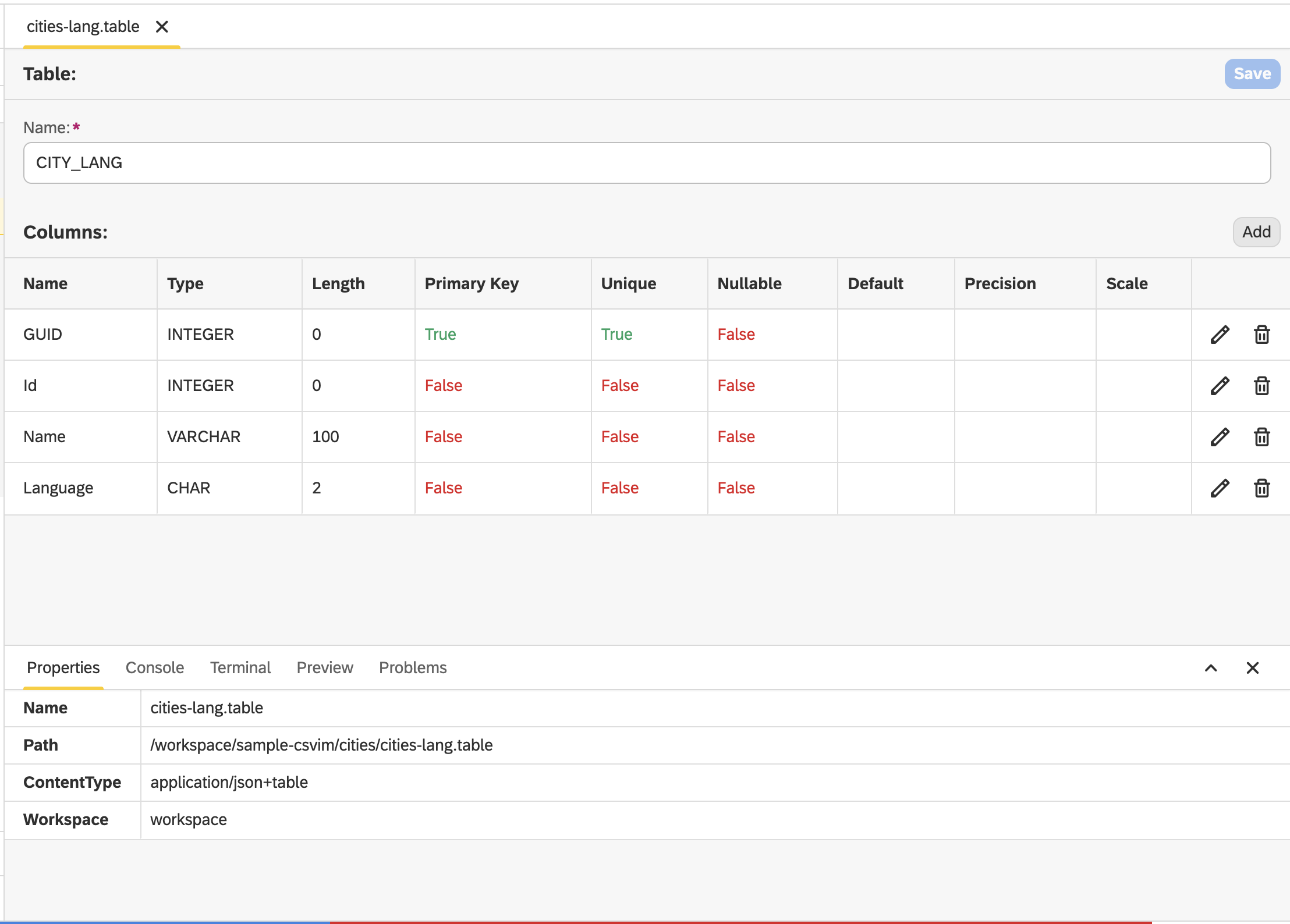Add a new column
This screenshot has height=924, width=1290.
pos(1256,232)
